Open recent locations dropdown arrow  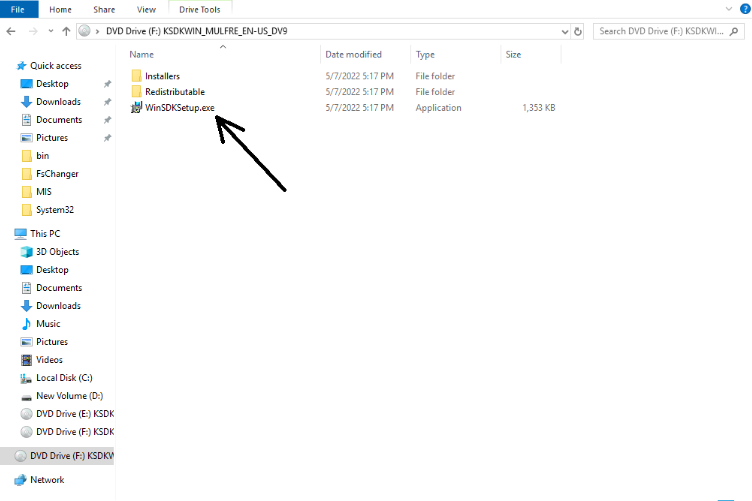pyautogui.click(x=51, y=31)
